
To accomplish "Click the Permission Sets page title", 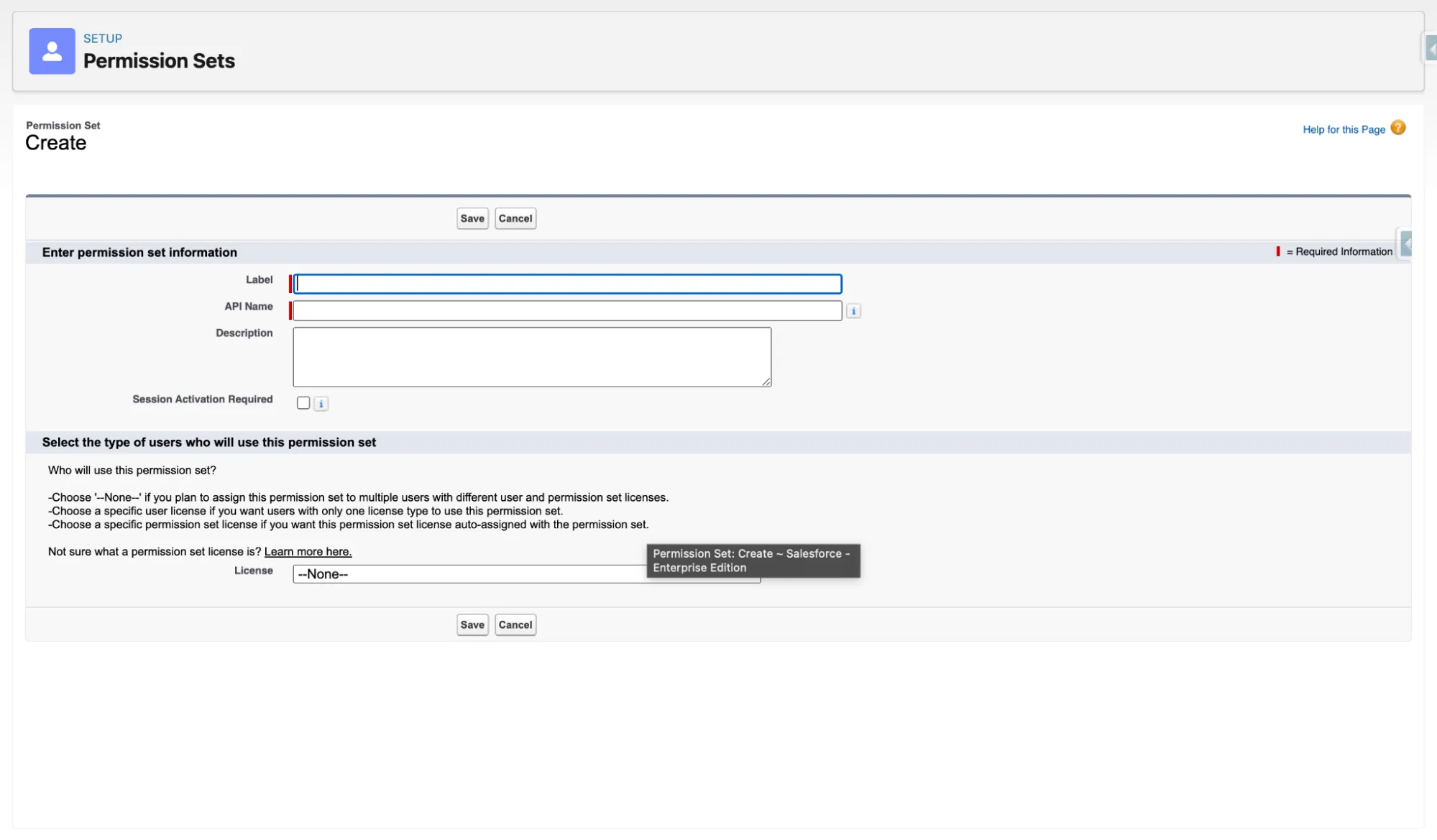I will point(159,61).
